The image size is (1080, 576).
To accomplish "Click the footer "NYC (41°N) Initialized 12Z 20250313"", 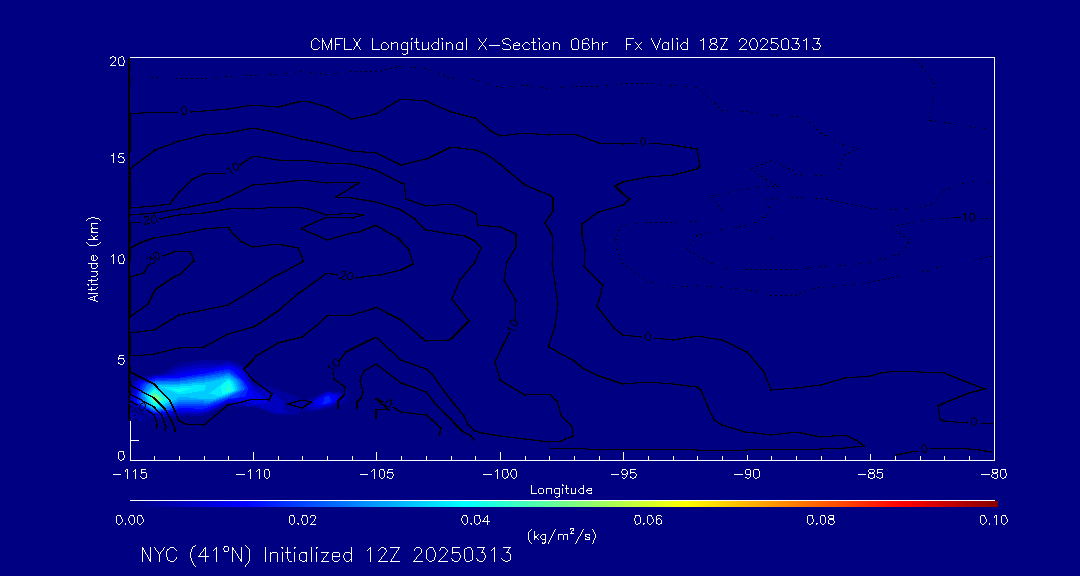I will (x=326, y=555).
